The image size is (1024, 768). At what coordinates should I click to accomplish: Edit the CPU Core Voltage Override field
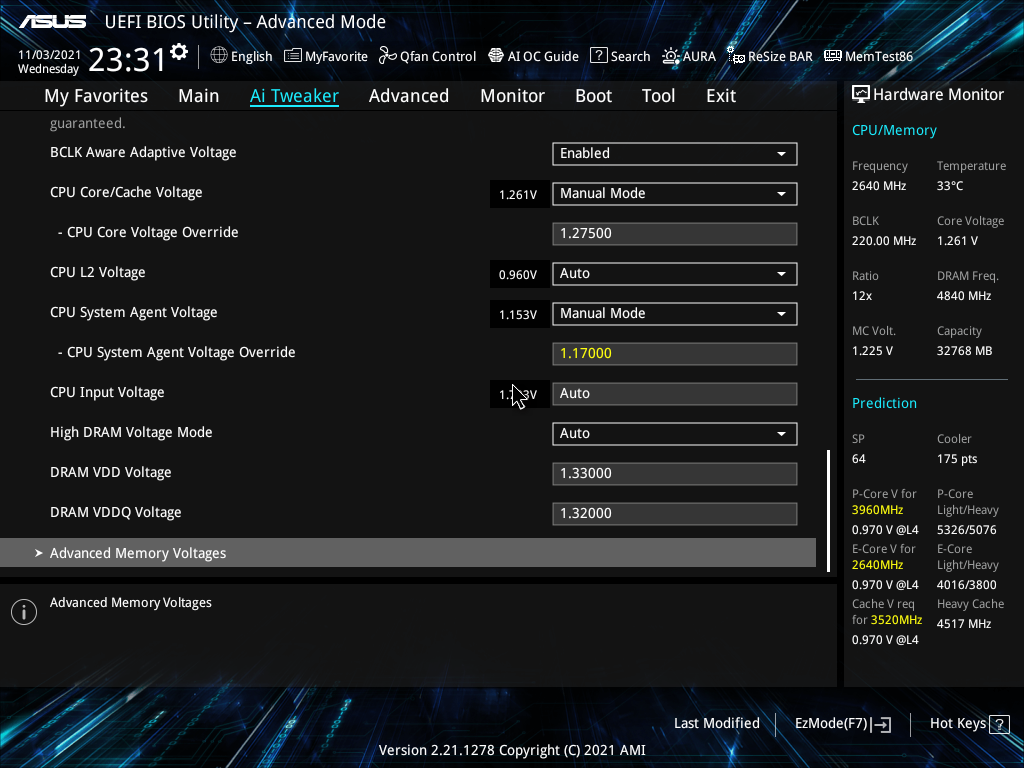pyautogui.click(x=675, y=234)
